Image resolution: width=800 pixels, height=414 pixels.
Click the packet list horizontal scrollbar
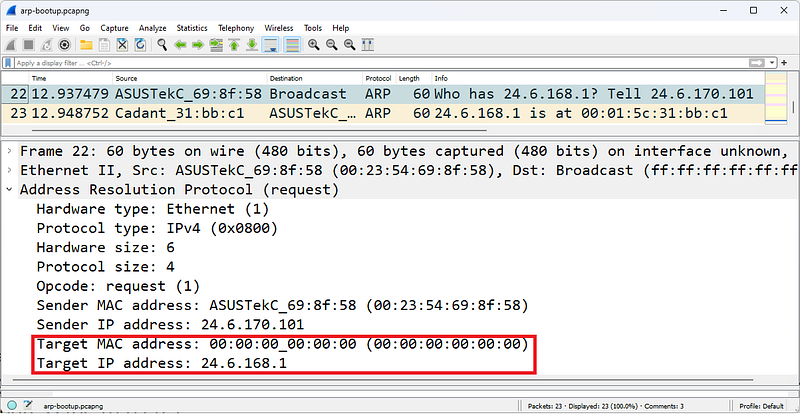(259, 130)
